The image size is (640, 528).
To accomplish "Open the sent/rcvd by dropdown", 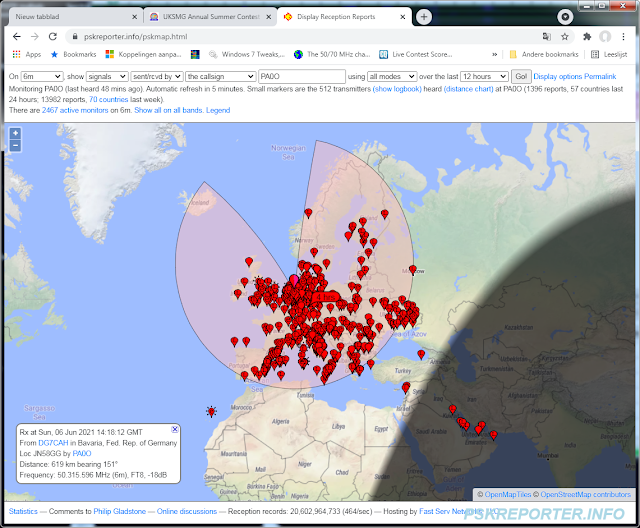I will 157,76.
